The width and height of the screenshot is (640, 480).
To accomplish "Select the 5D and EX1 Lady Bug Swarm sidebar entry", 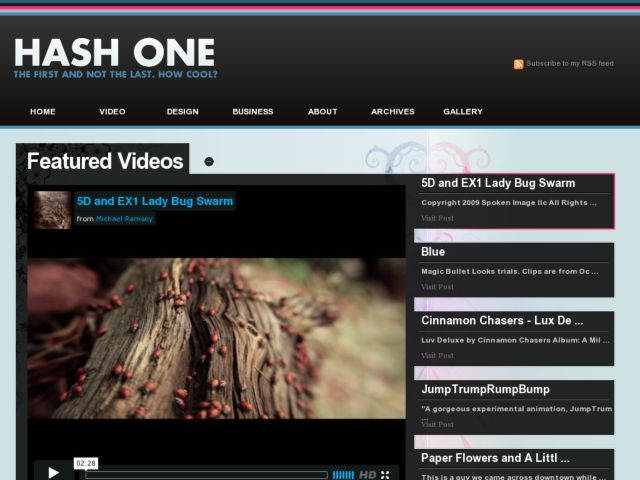I will pyautogui.click(x=514, y=201).
